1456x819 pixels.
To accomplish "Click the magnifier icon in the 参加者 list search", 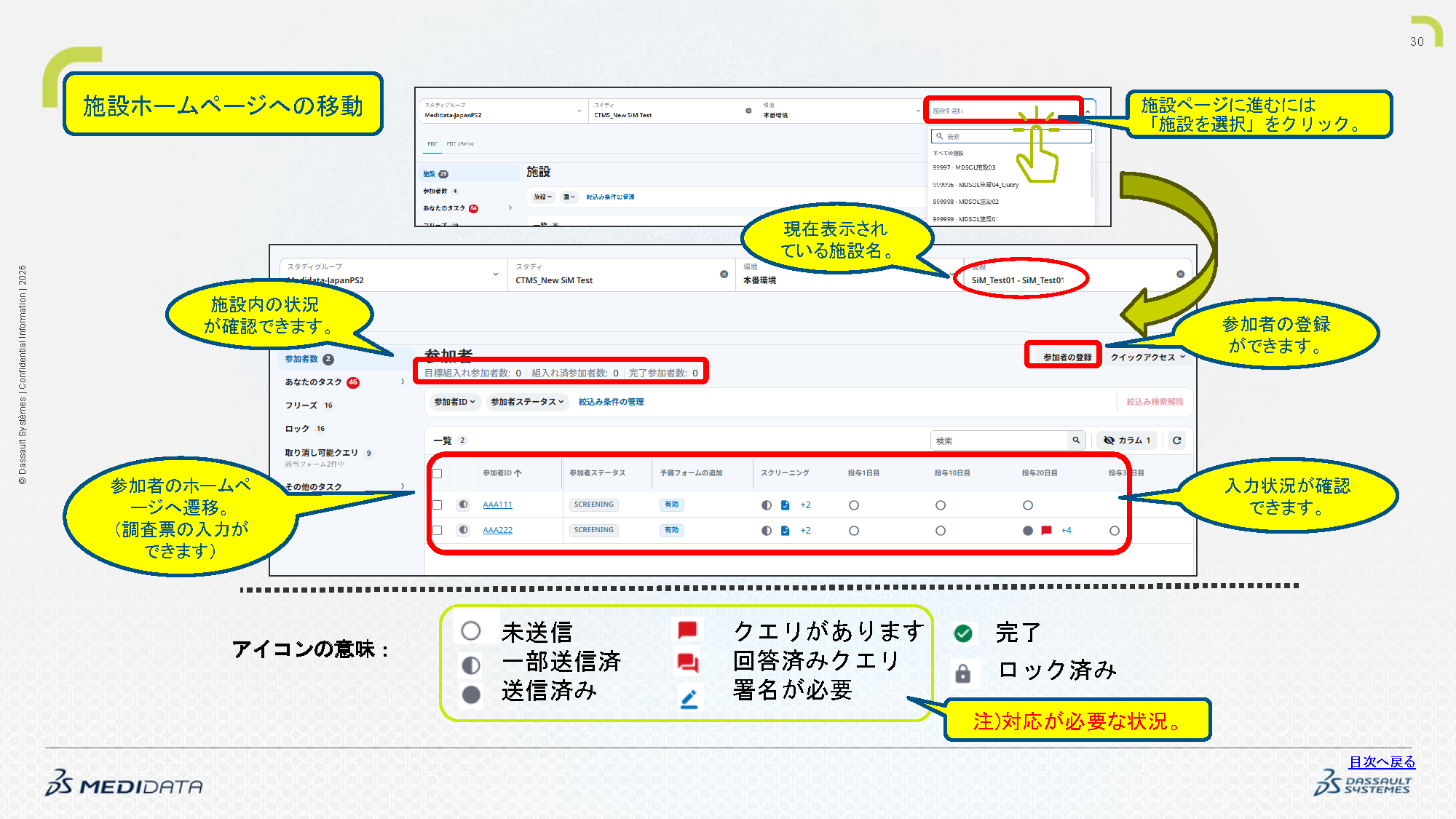I will [x=1076, y=440].
